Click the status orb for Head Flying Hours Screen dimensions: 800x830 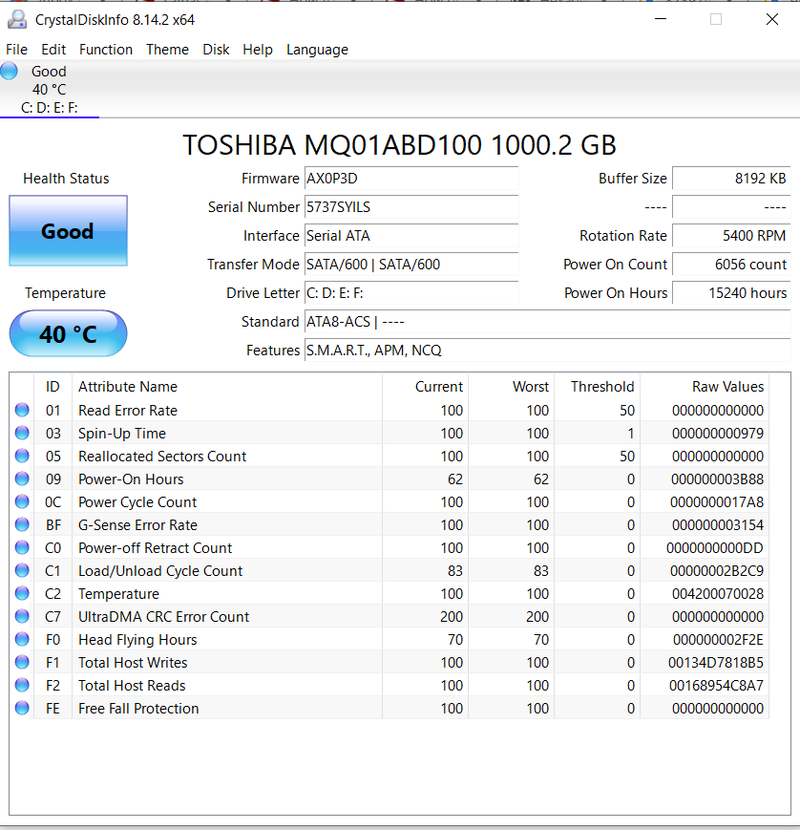(22, 639)
